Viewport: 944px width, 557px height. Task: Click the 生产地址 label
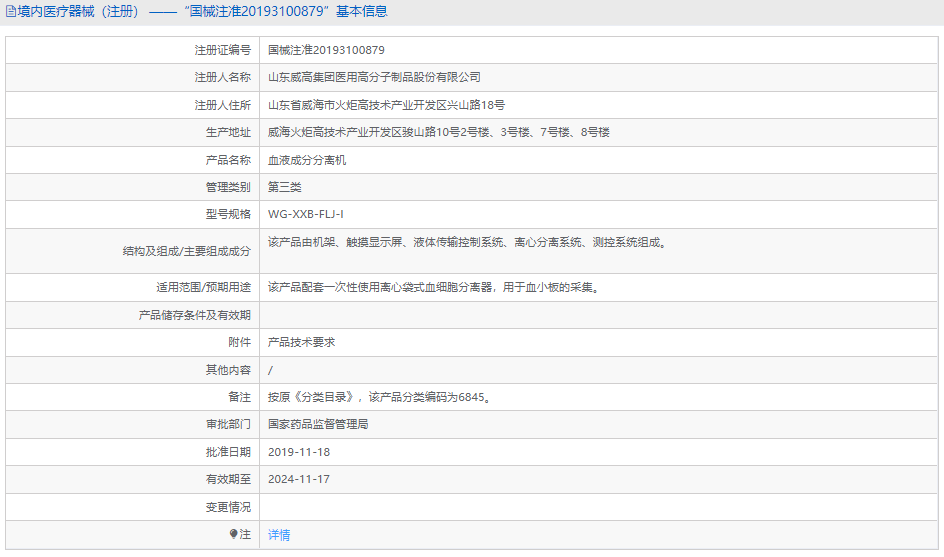(x=228, y=132)
